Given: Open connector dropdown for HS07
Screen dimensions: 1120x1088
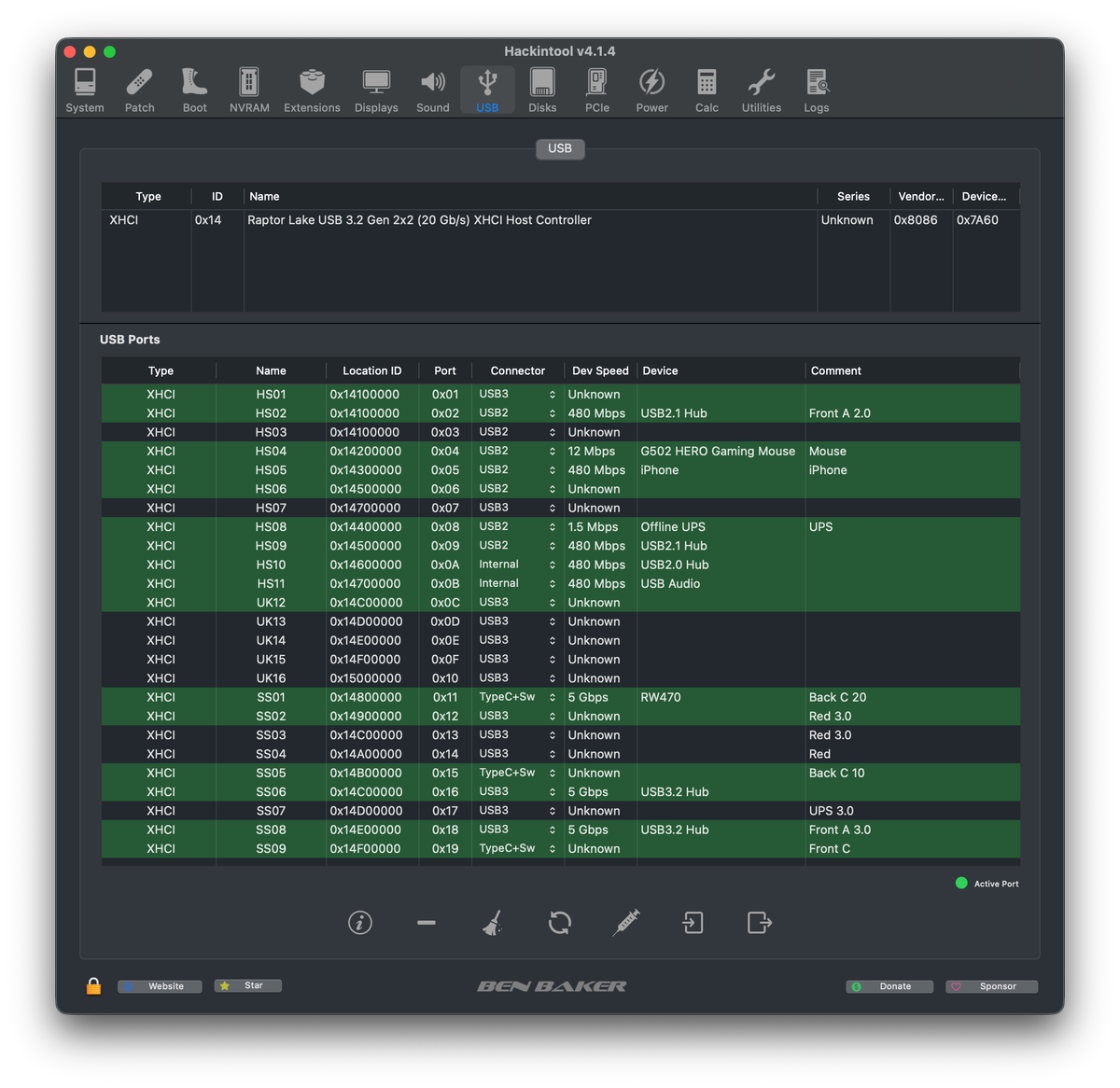Looking at the screenshot, I should click(x=518, y=508).
